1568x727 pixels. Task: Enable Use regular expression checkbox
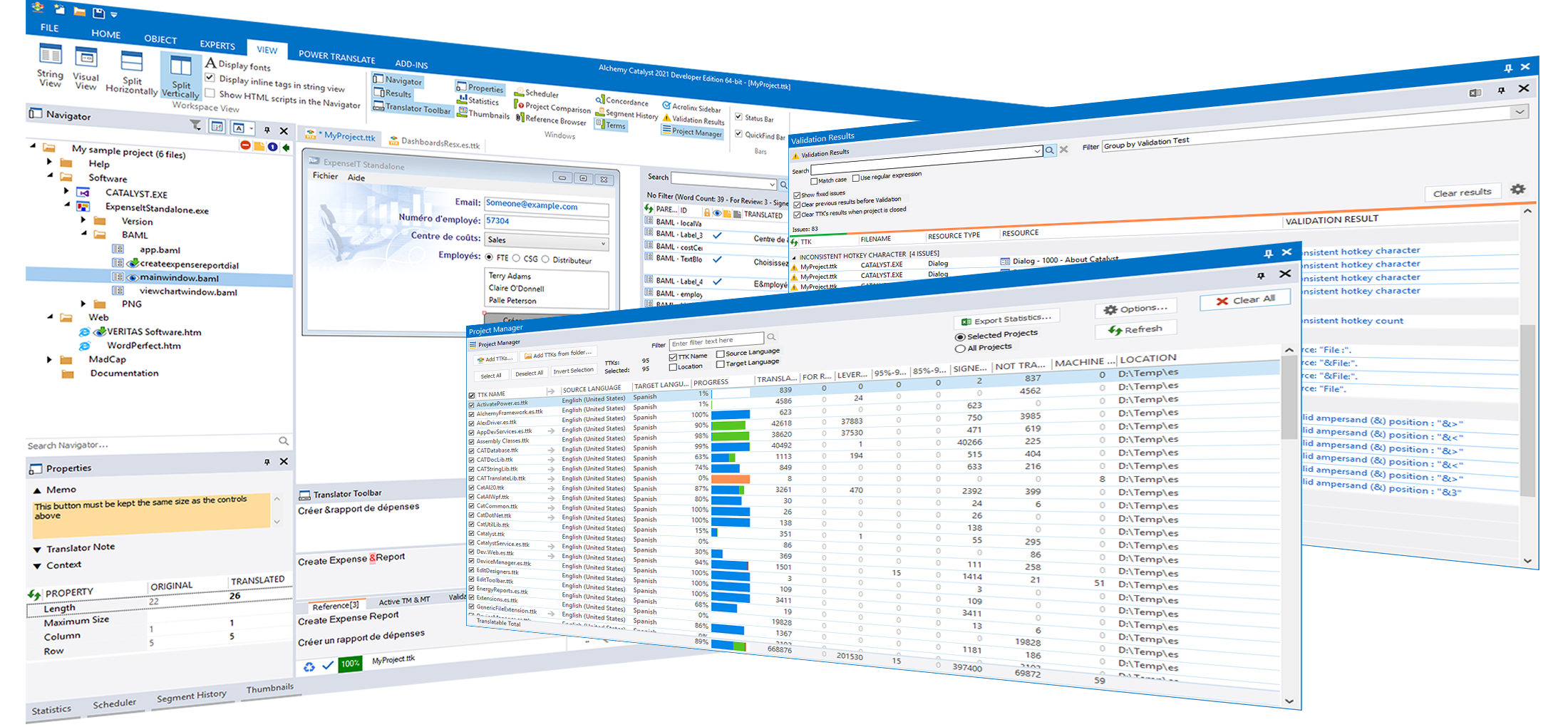856,178
